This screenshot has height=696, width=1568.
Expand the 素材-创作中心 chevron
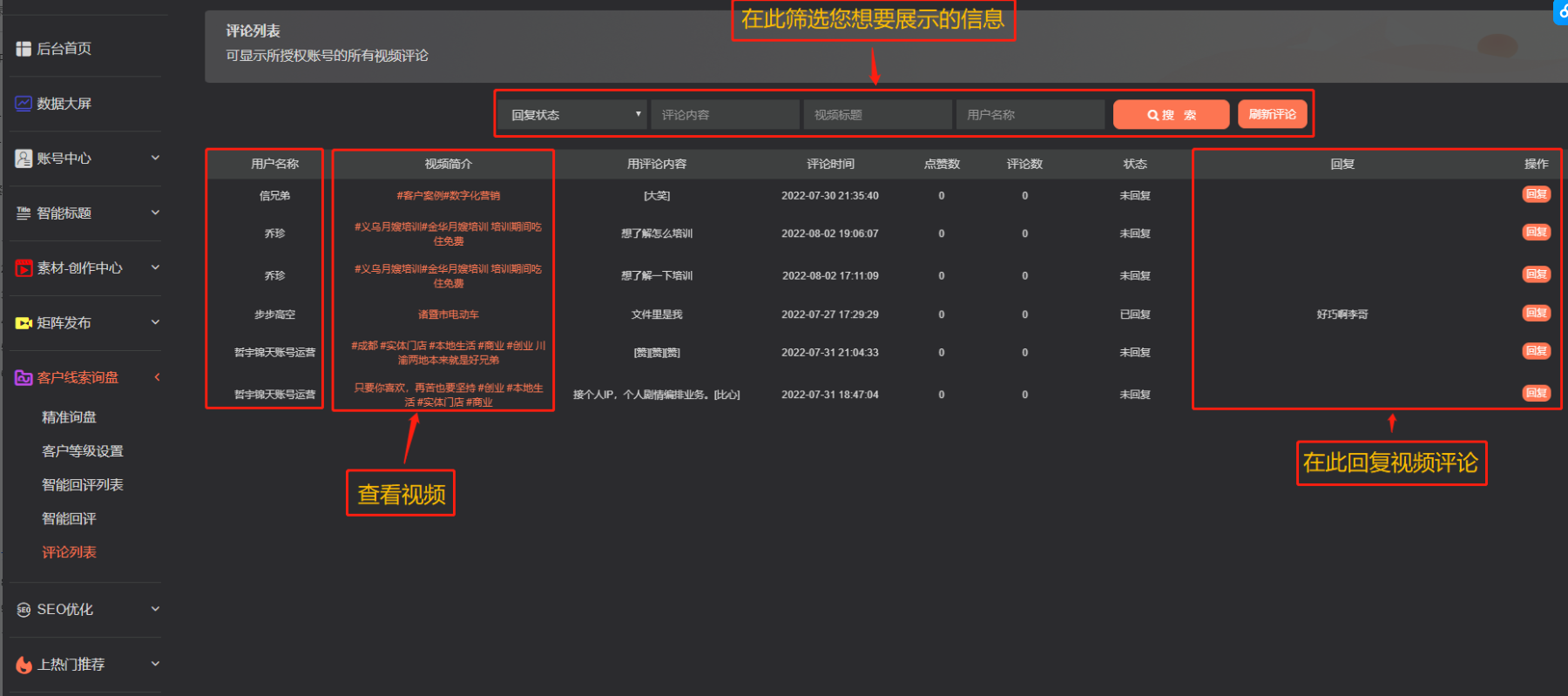coord(155,267)
